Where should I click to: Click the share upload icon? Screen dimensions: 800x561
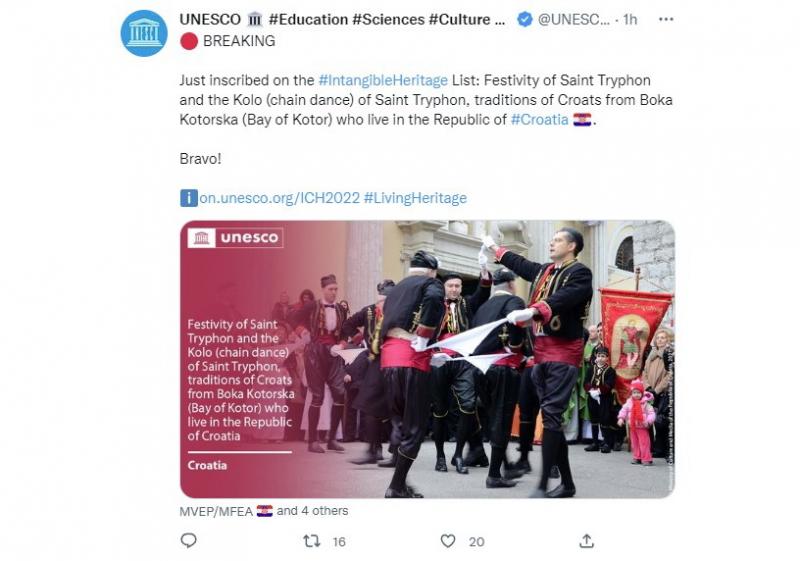(x=587, y=541)
